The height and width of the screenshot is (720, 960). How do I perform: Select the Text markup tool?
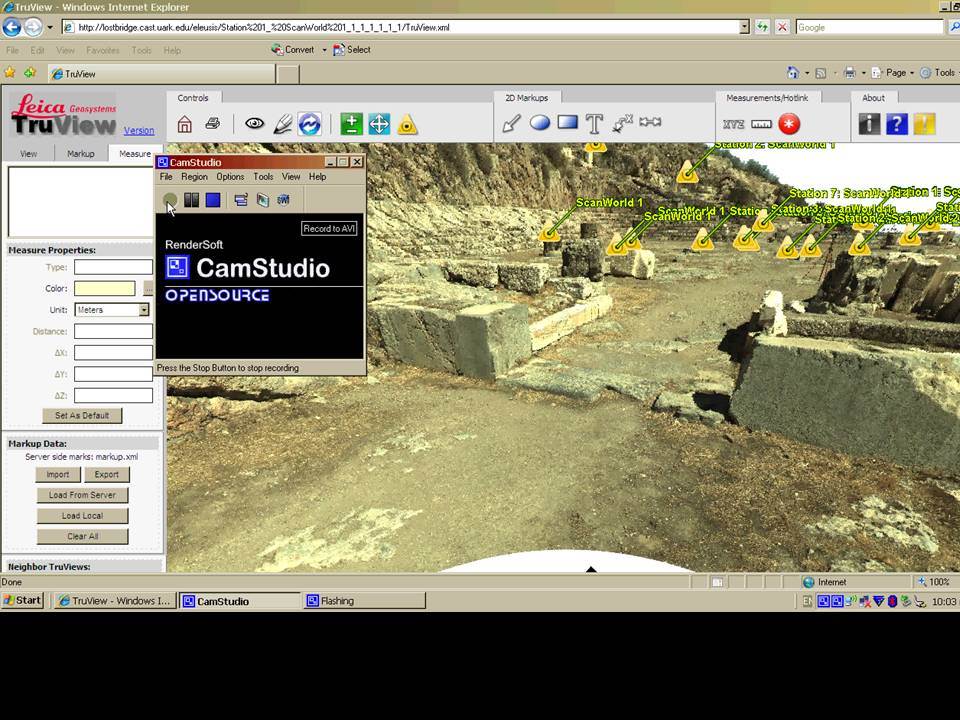pyautogui.click(x=594, y=124)
